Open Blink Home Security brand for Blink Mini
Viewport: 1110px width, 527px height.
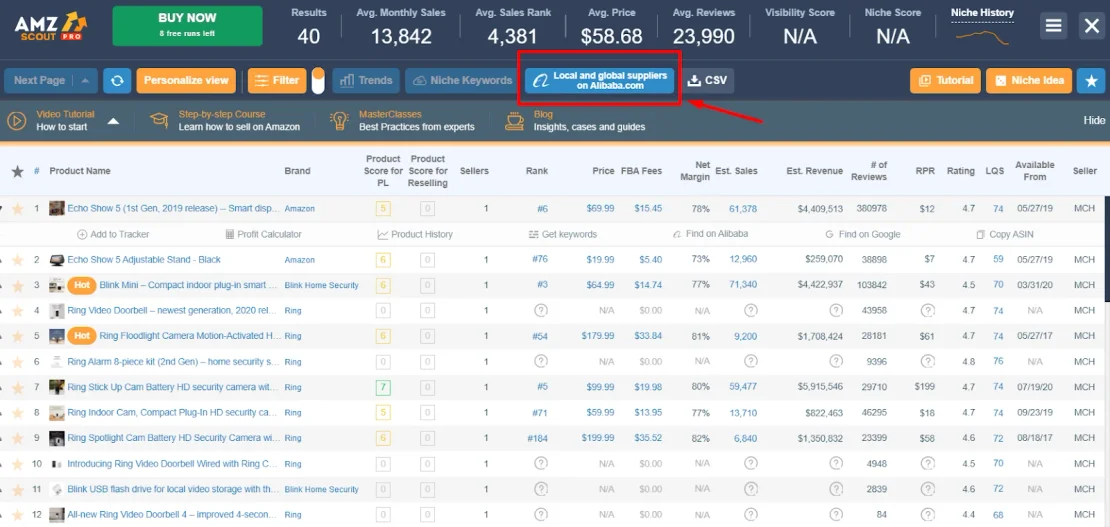point(321,285)
